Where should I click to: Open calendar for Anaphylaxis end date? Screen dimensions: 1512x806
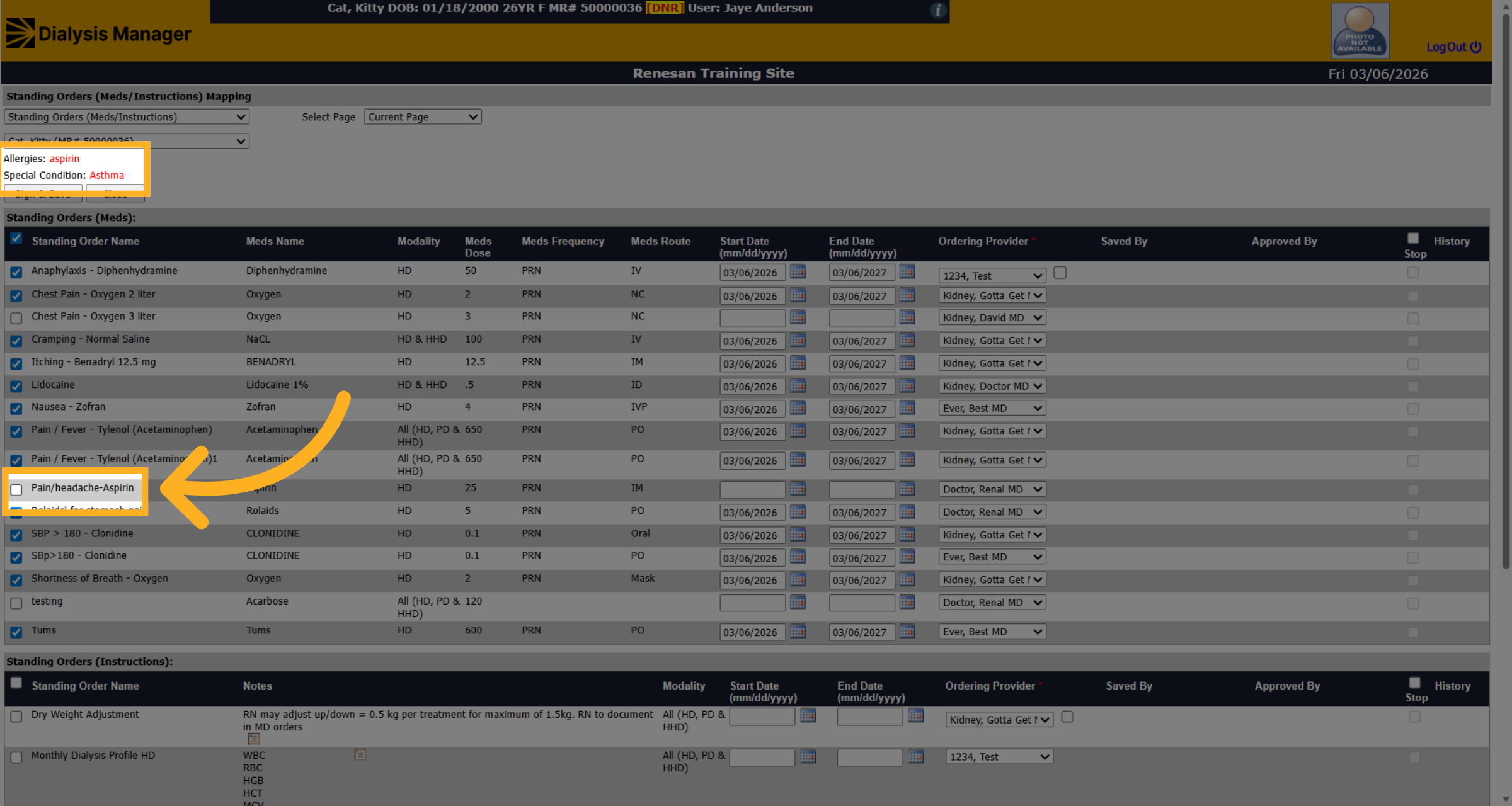(x=907, y=271)
